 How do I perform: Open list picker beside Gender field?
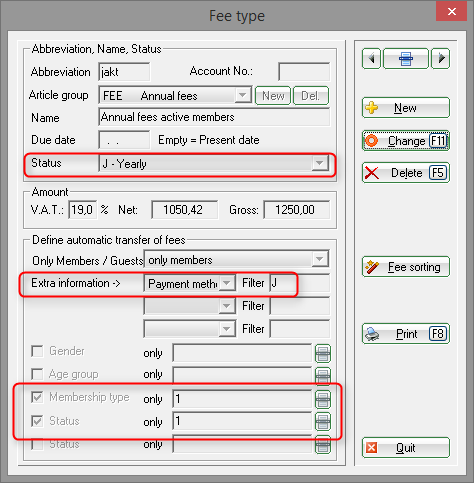click(323, 353)
